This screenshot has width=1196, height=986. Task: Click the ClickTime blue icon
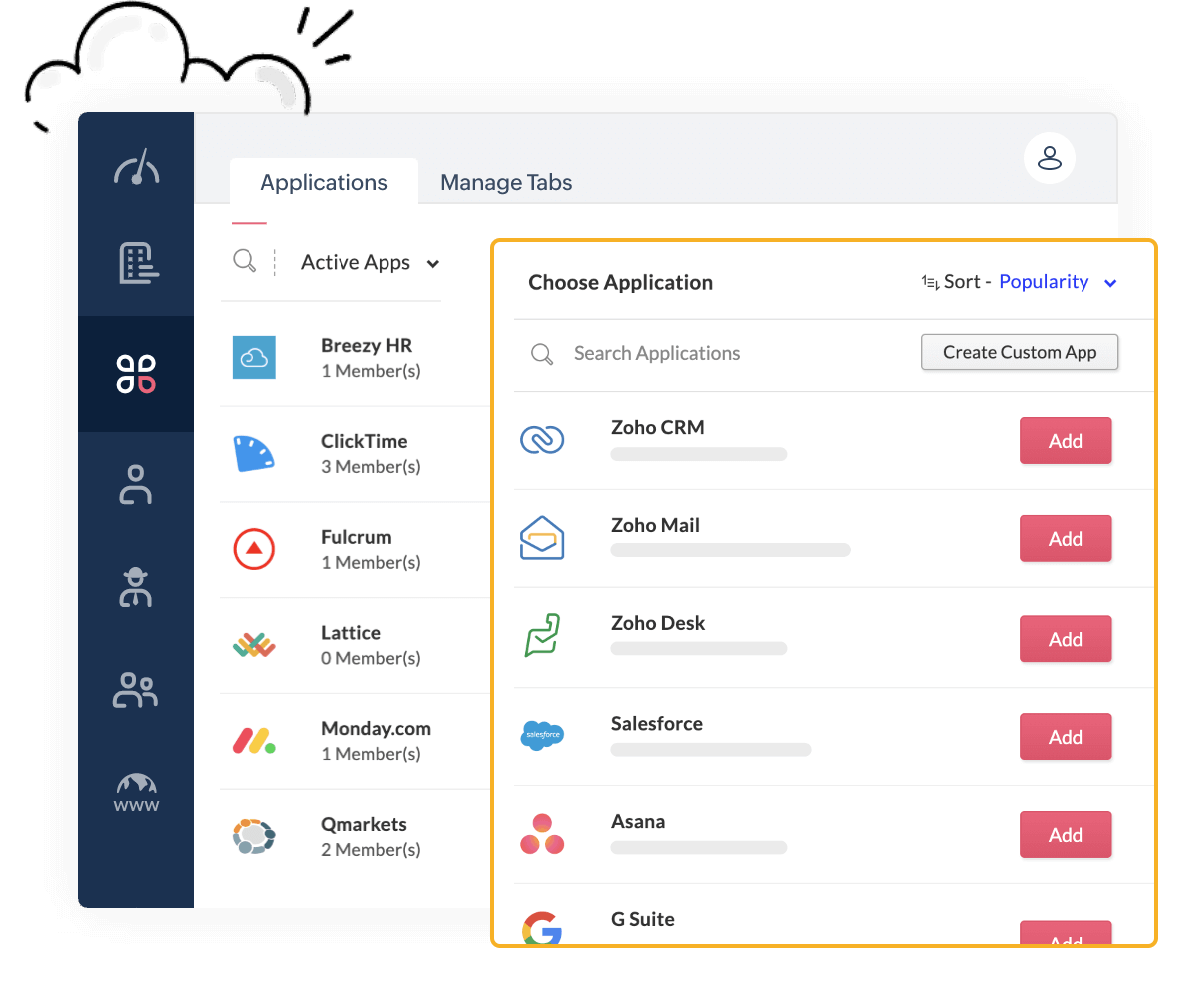pyautogui.click(x=253, y=454)
